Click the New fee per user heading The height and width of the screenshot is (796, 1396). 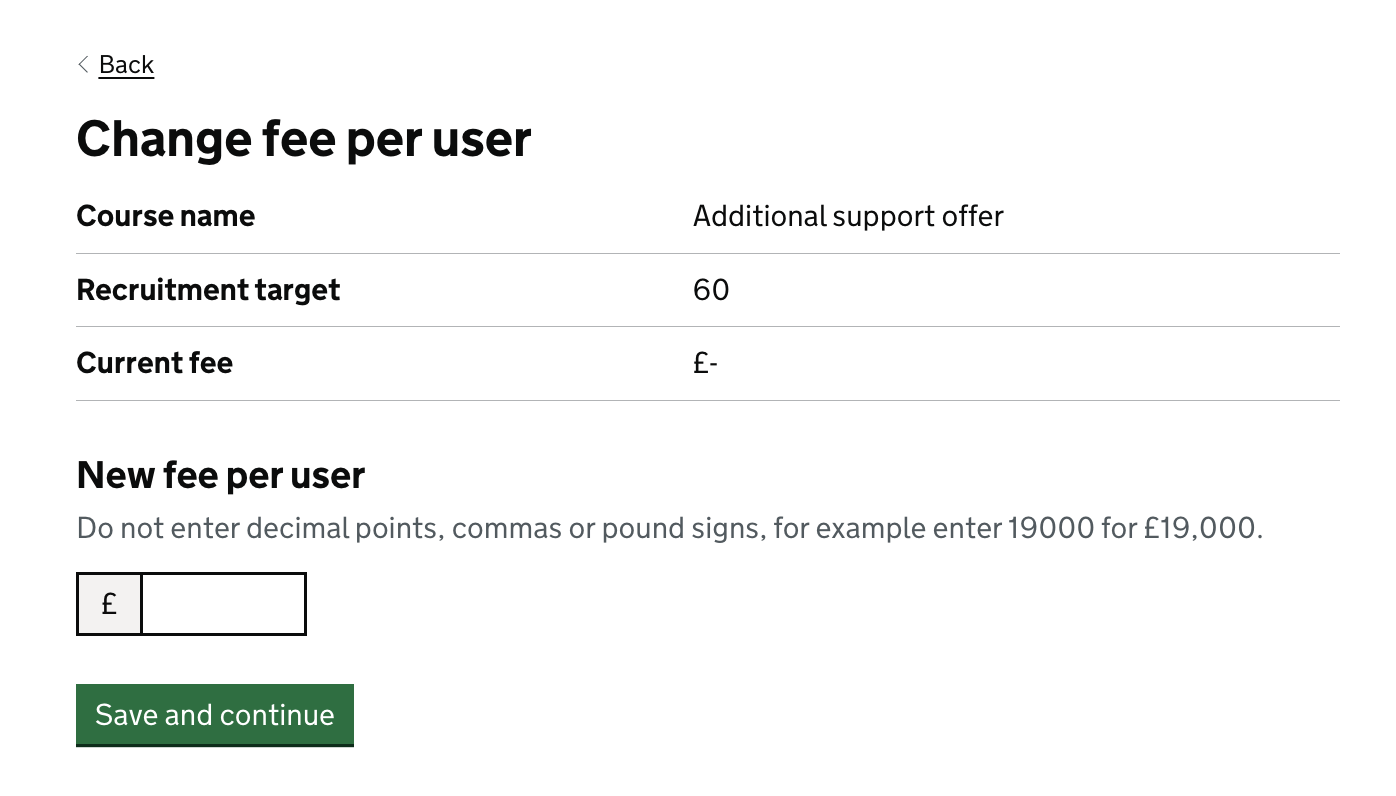click(220, 475)
